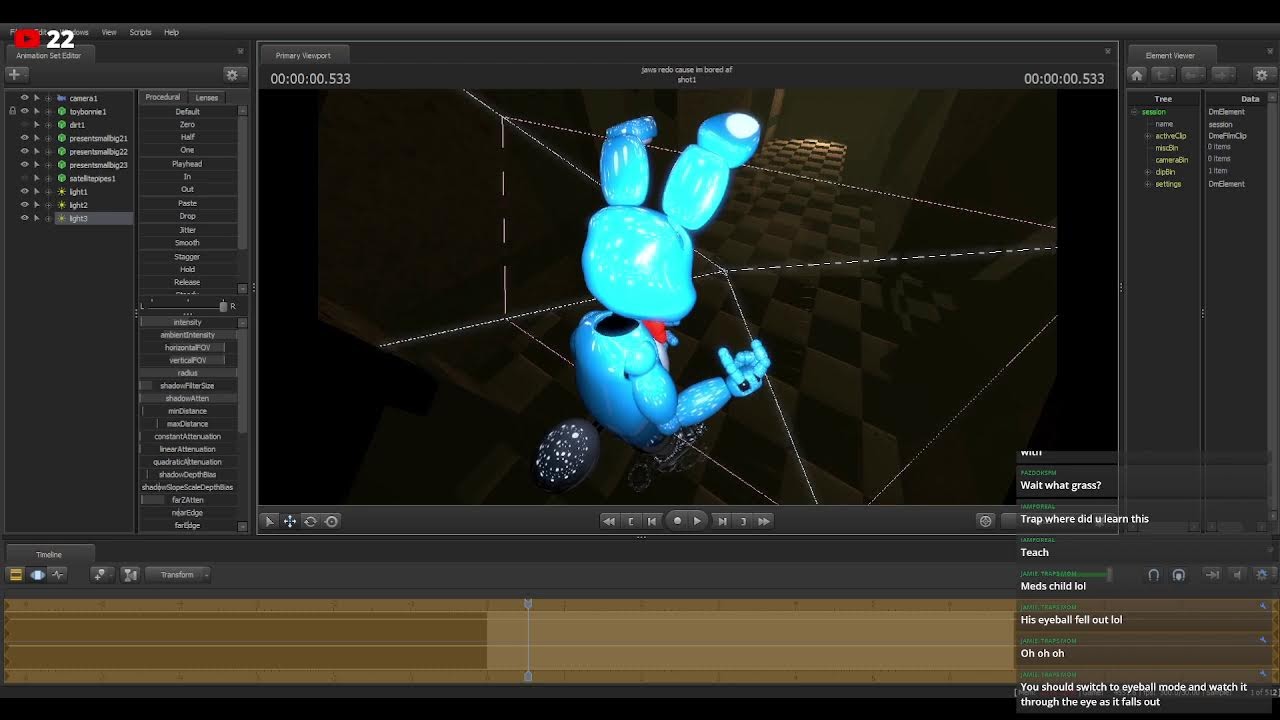1280x720 pixels.
Task: Adjust the shadowFilterSize control slider
Action: [x=188, y=386]
